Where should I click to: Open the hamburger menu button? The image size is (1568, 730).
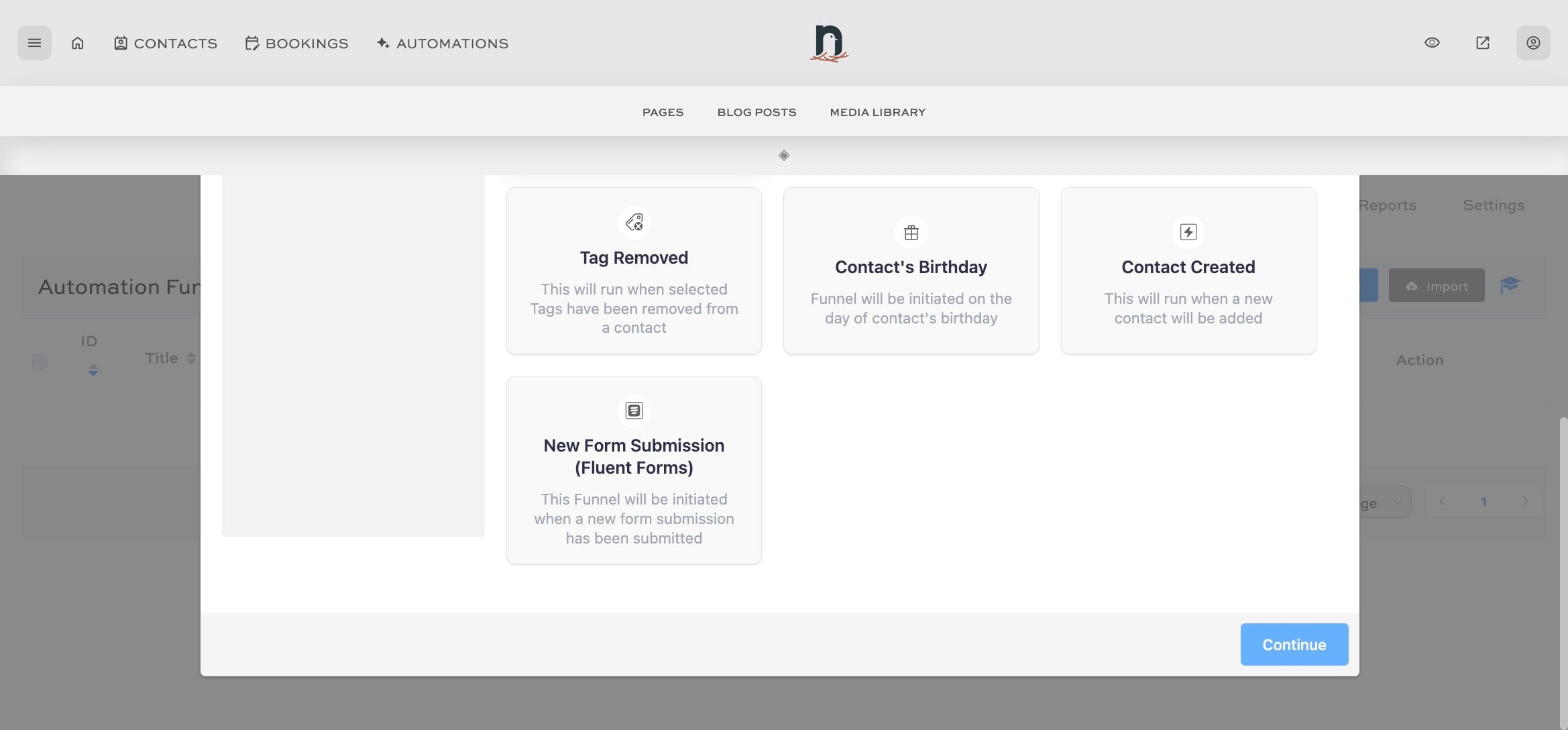point(34,43)
